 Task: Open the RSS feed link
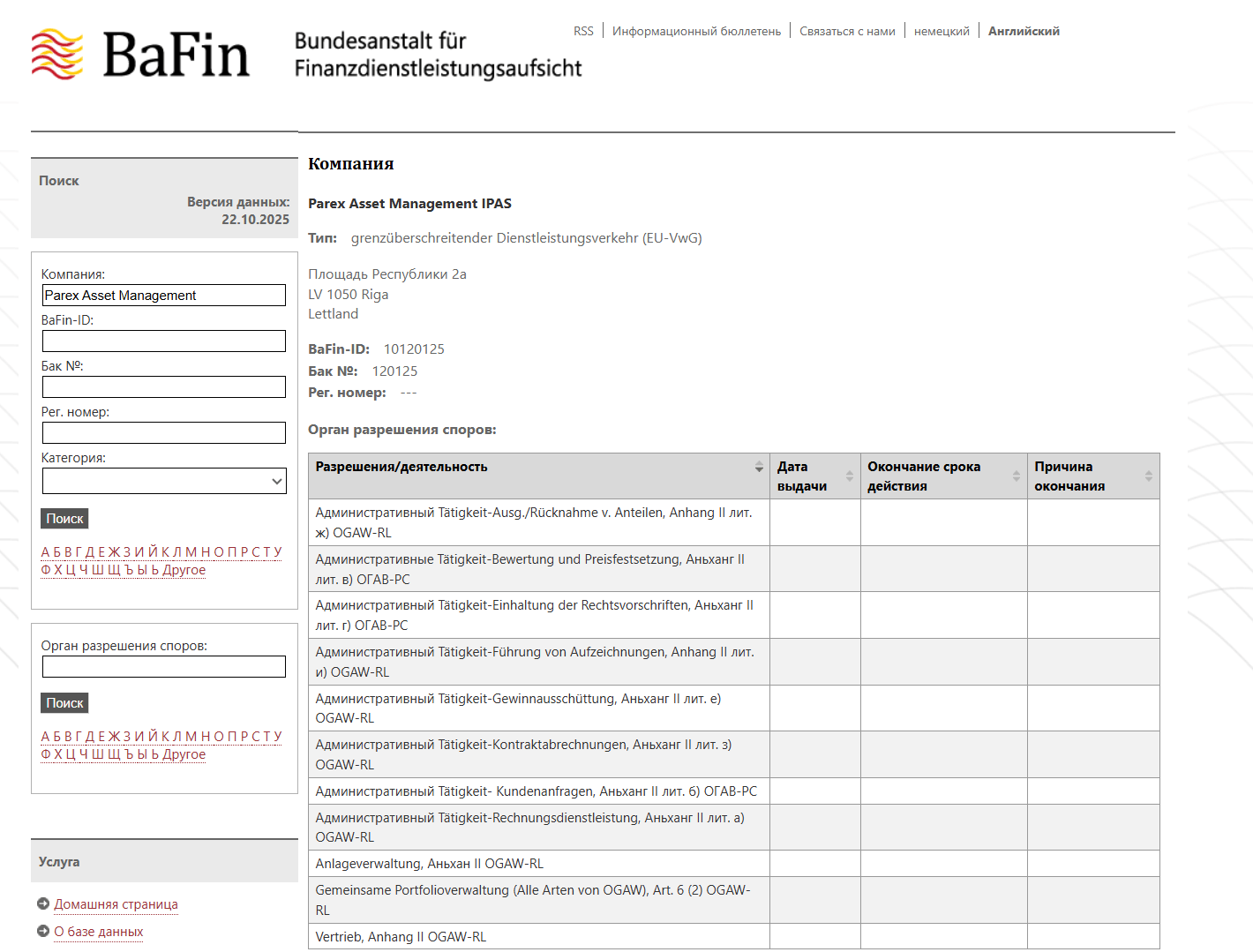583,31
